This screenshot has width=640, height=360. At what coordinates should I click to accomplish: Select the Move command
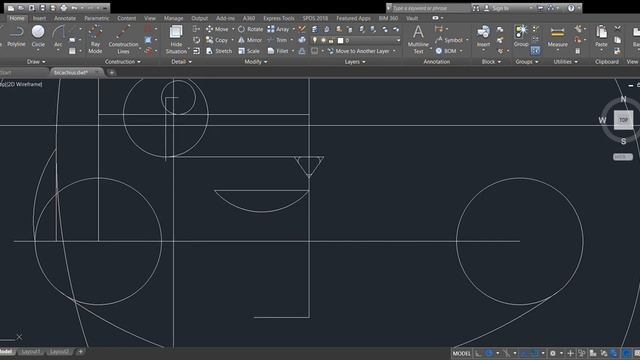click(x=218, y=29)
